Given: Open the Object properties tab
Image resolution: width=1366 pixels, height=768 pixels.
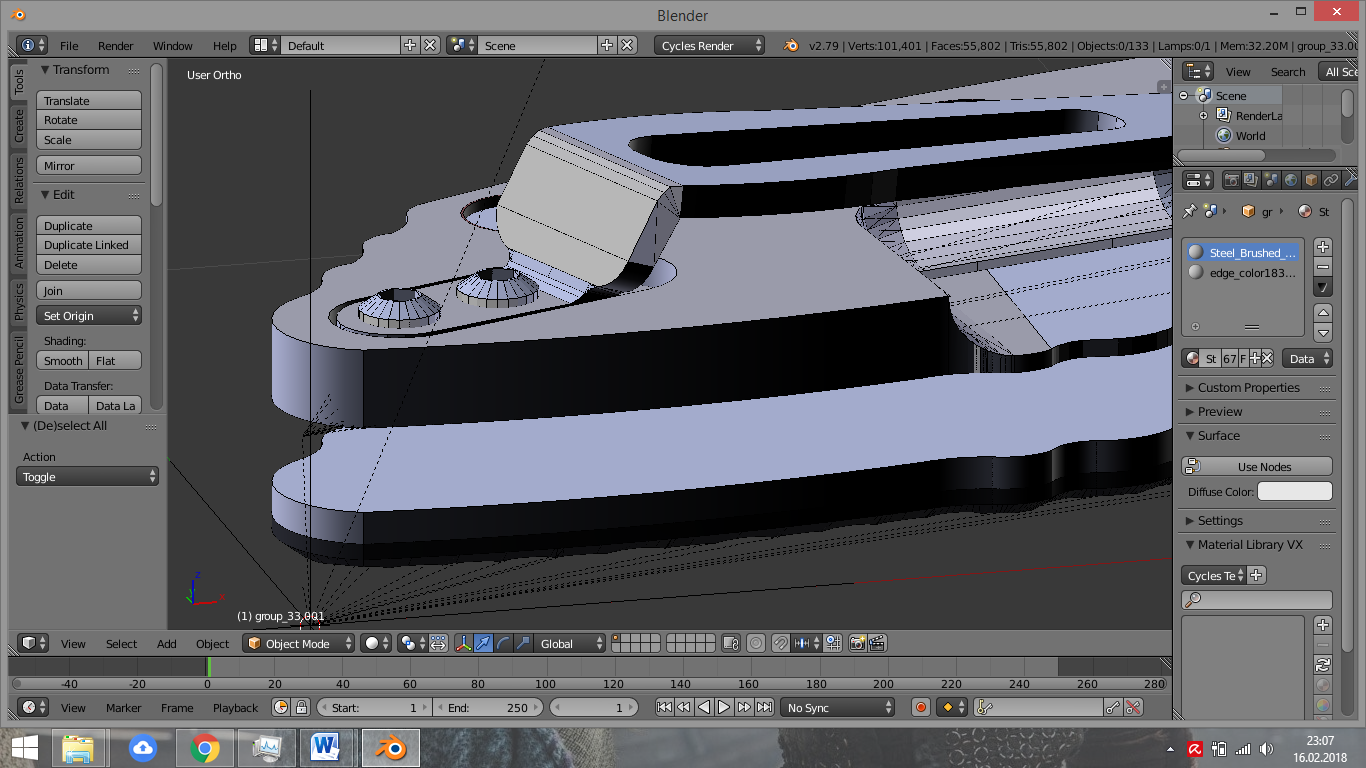Looking at the screenshot, I should coord(1311,180).
